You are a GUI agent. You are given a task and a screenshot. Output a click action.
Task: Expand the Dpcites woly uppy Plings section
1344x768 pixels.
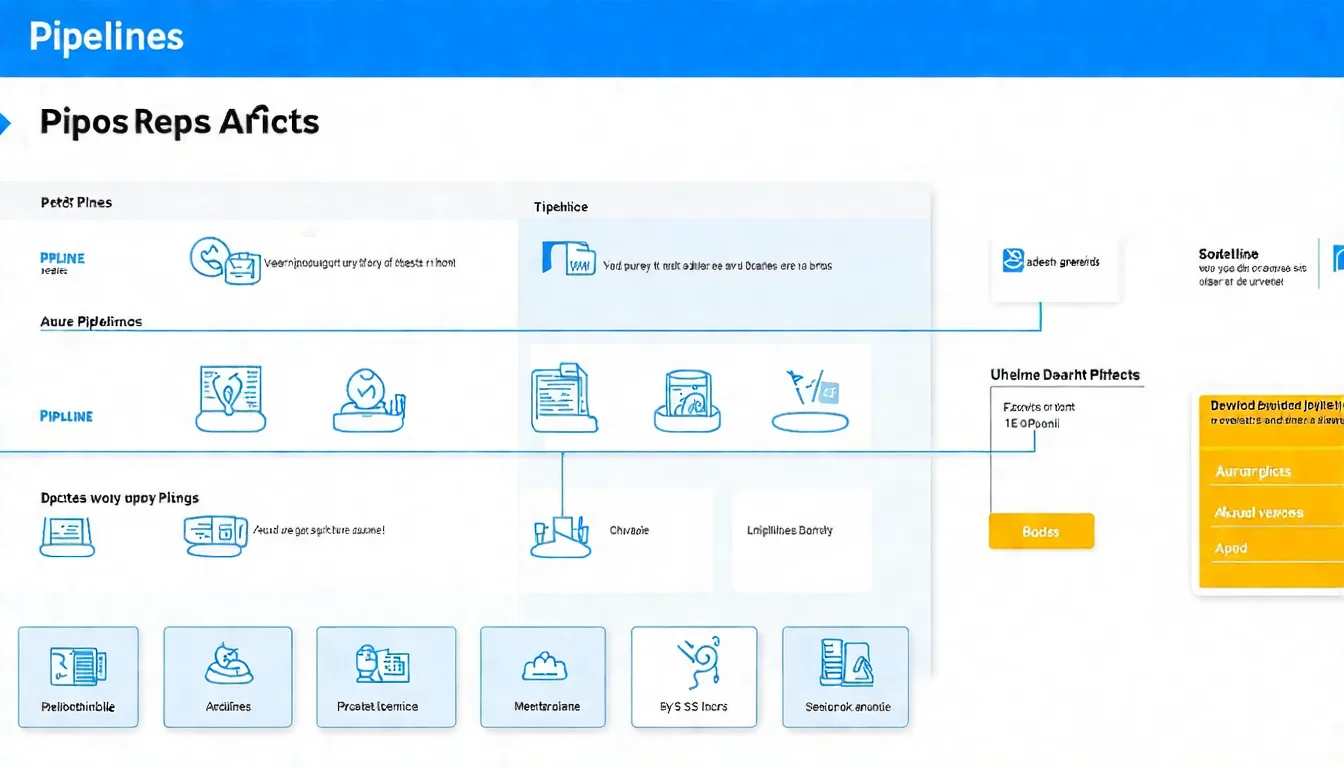click(x=119, y=498)
